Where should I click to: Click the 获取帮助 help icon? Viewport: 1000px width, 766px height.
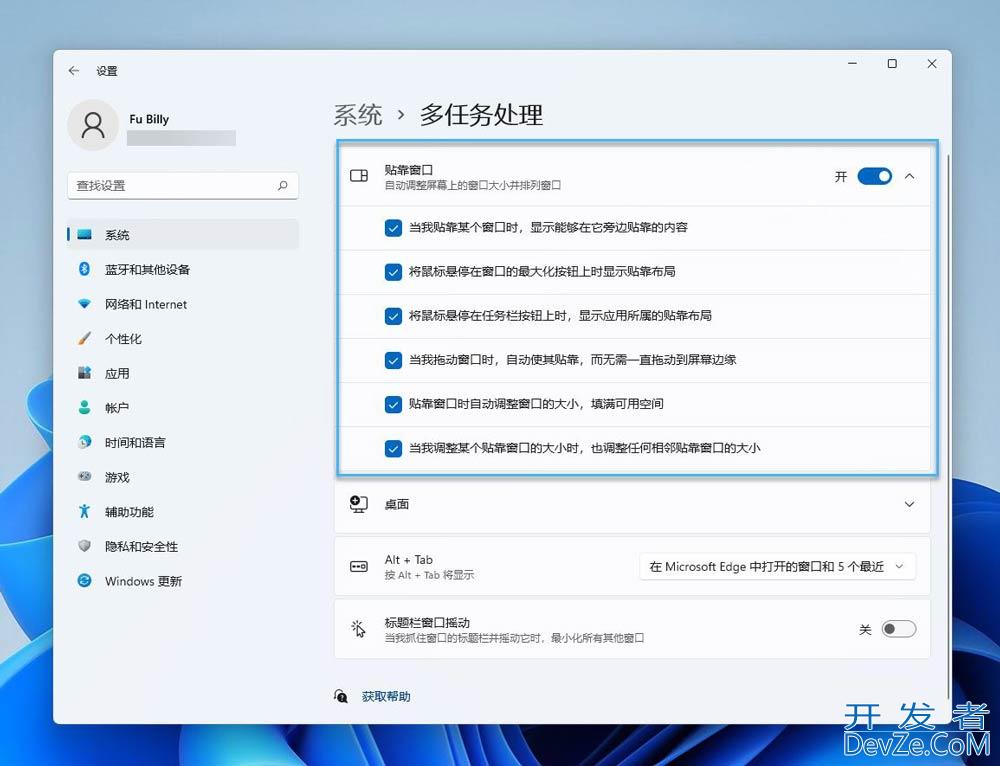[x=341, y=696]
